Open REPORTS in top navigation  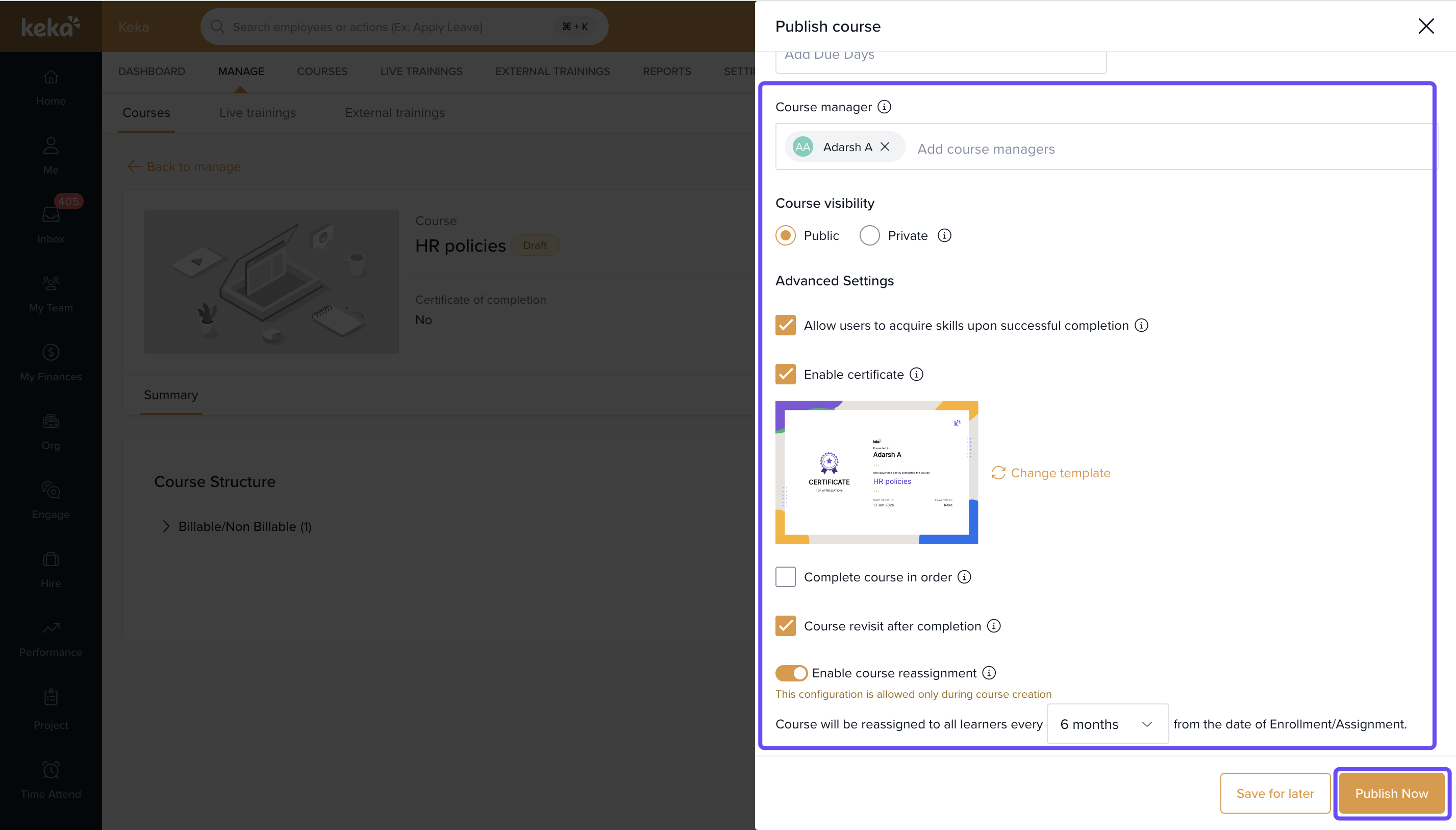666,71
